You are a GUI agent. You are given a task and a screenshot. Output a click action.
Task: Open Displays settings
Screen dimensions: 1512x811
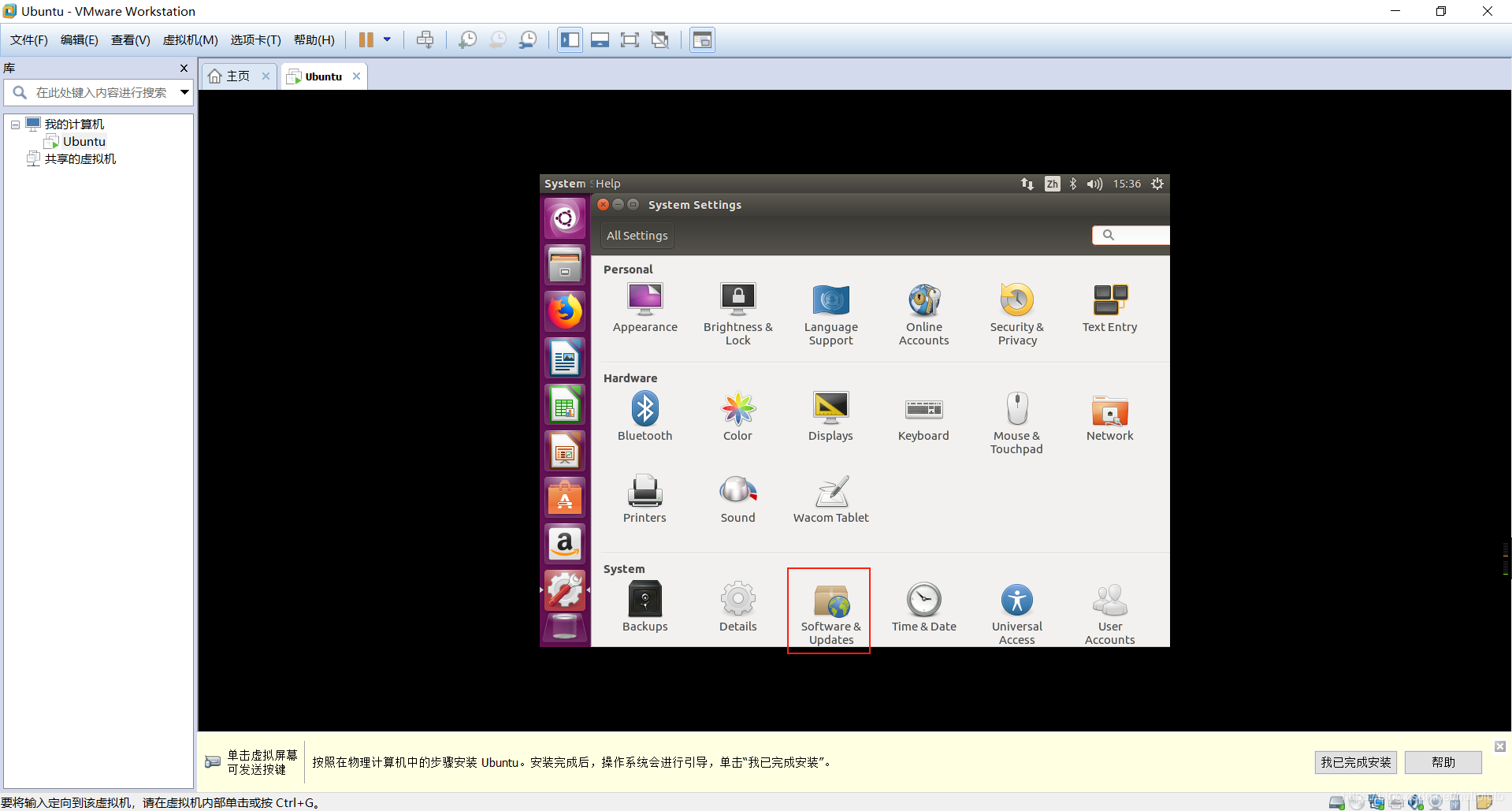click(x=830, y=417)
